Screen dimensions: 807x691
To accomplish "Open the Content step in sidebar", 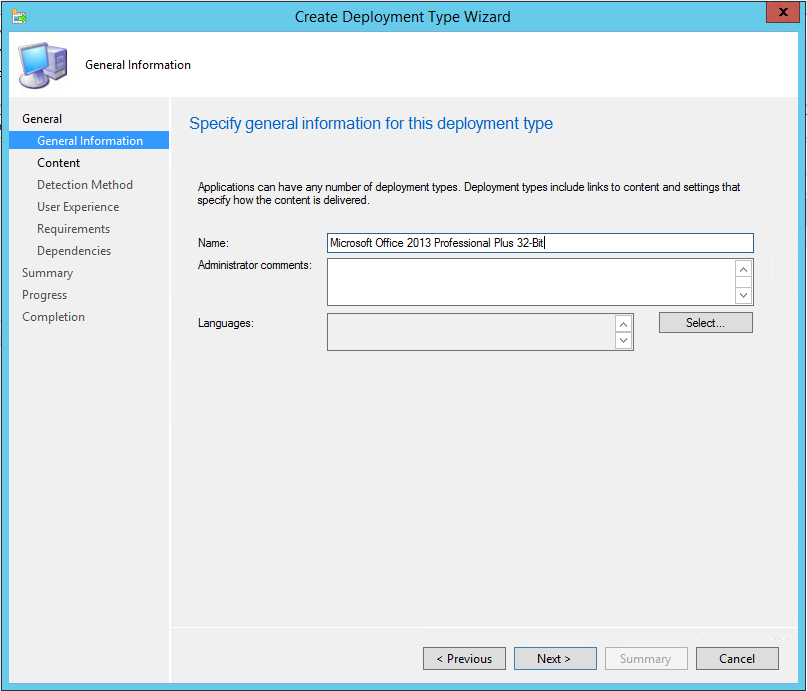I will [59, 163].
